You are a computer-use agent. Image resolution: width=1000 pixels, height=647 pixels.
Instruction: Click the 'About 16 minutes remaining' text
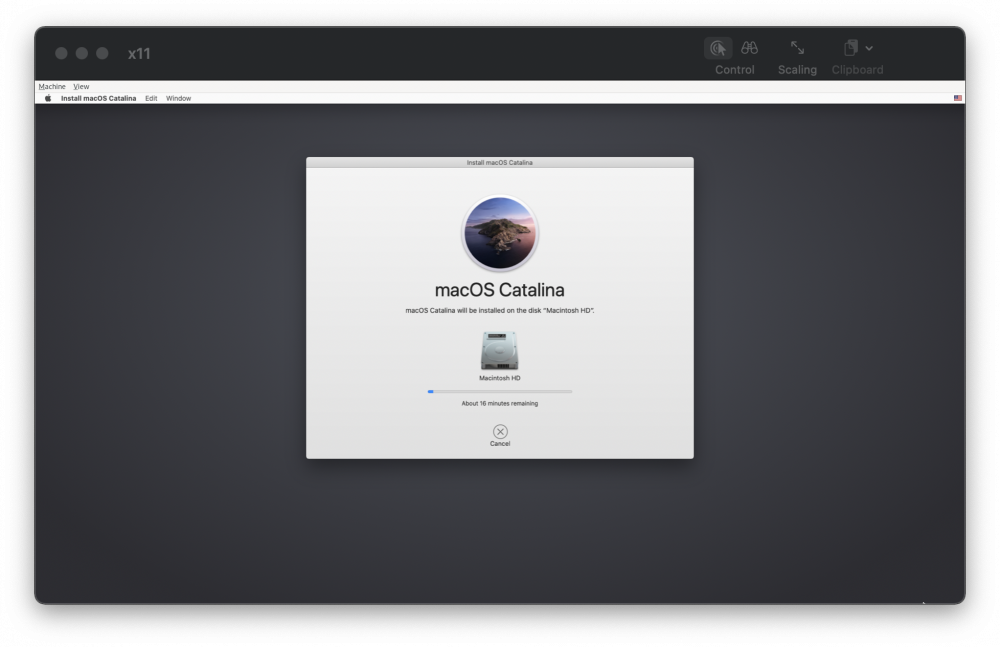[x=499, y=403]
